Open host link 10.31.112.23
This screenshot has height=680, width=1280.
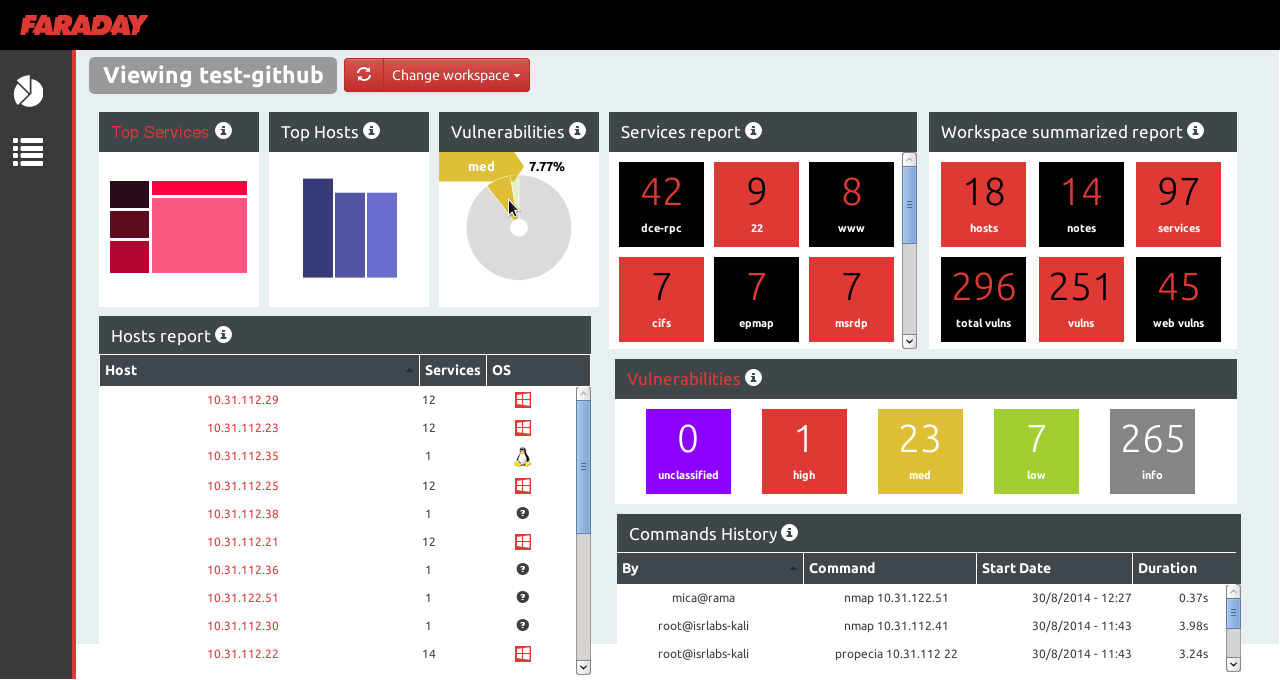(243, 428)
